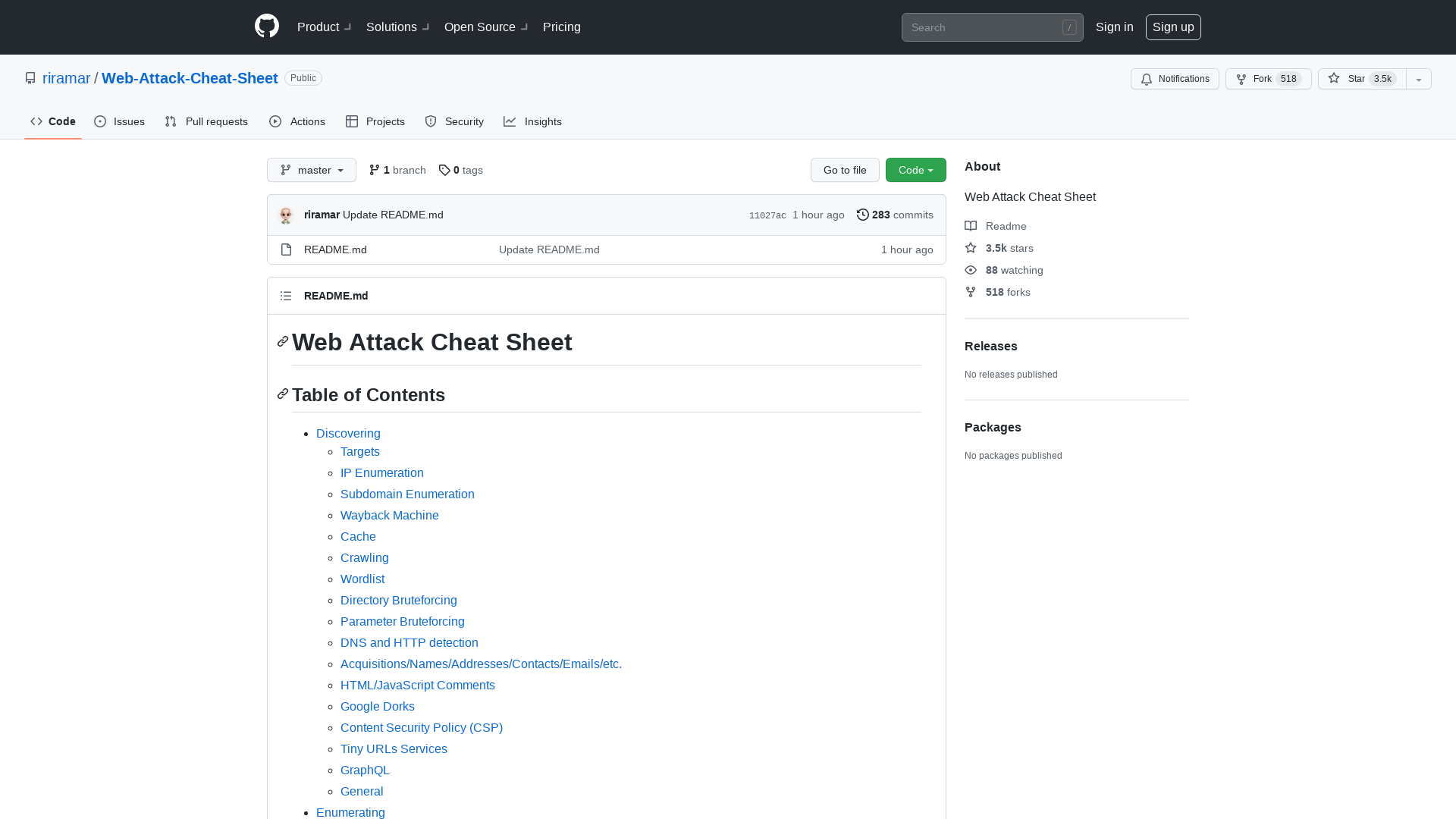Jump to the Targets section link
Image resolution: width=1456 pixels, height=819 pixels.
coord(360,451)
